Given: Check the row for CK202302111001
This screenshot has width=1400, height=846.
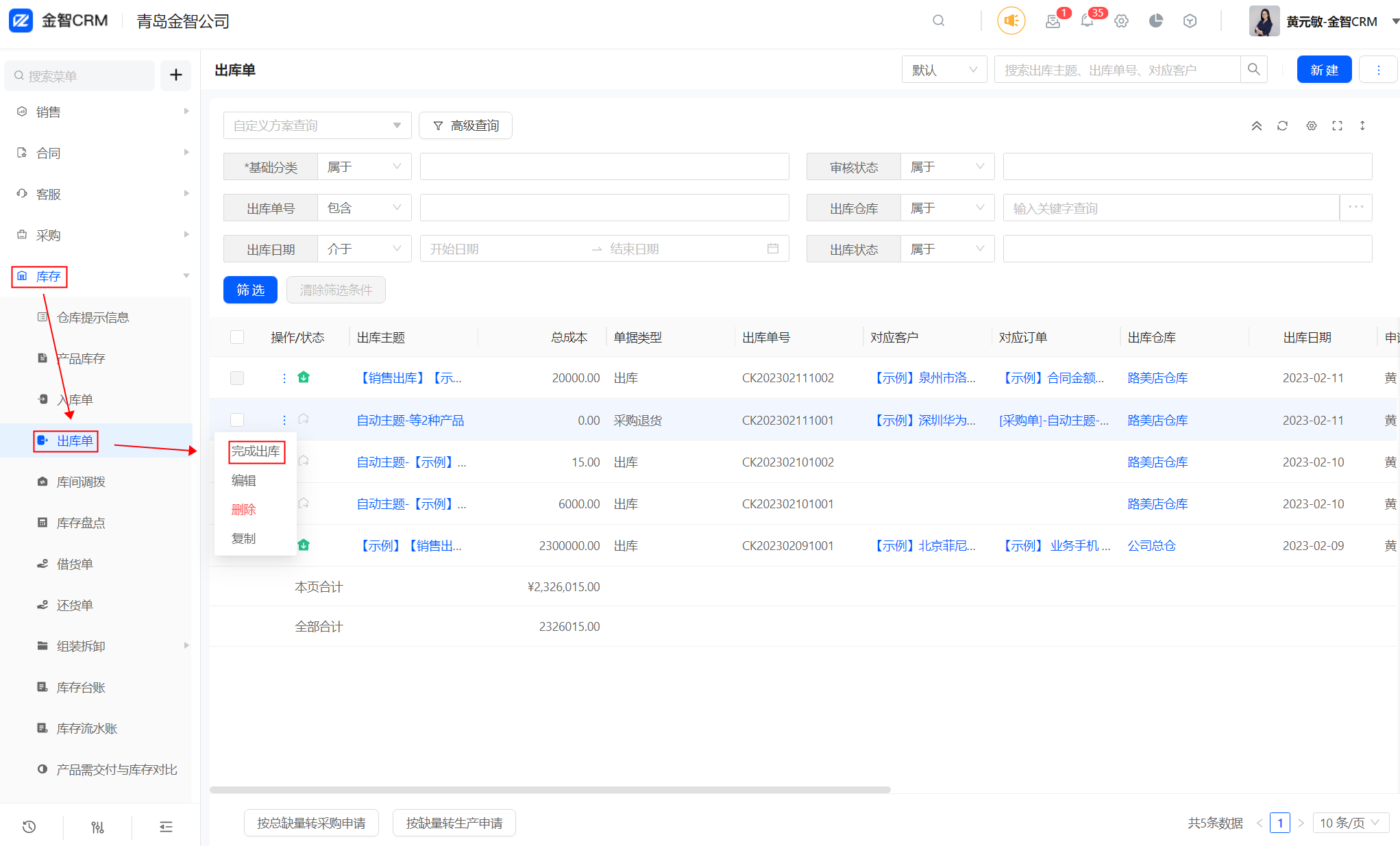Looking at the screenshot, I should [237, 420].
